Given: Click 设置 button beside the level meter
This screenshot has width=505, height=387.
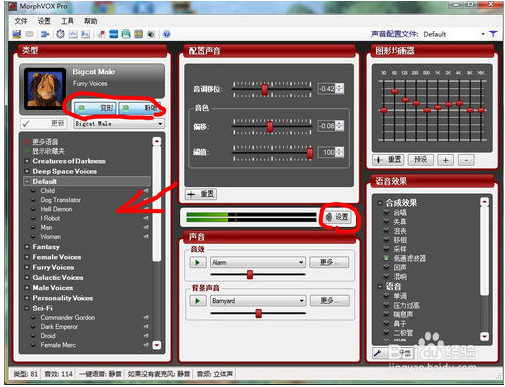Looking at the screenshot, I should tap(337, 217).
